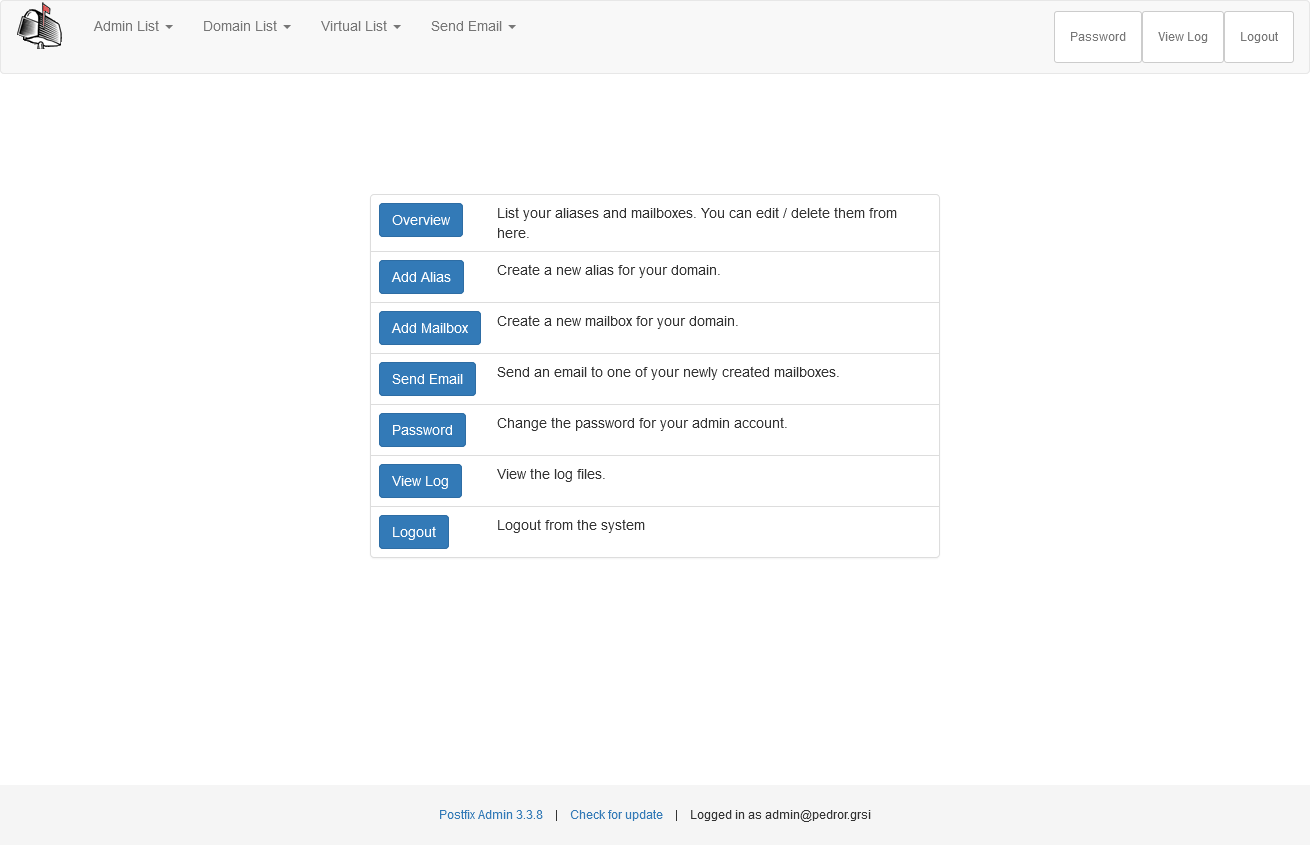Open View Log from top navbar
This screenshot has width=1310, height=845.
click(1182, 37)
